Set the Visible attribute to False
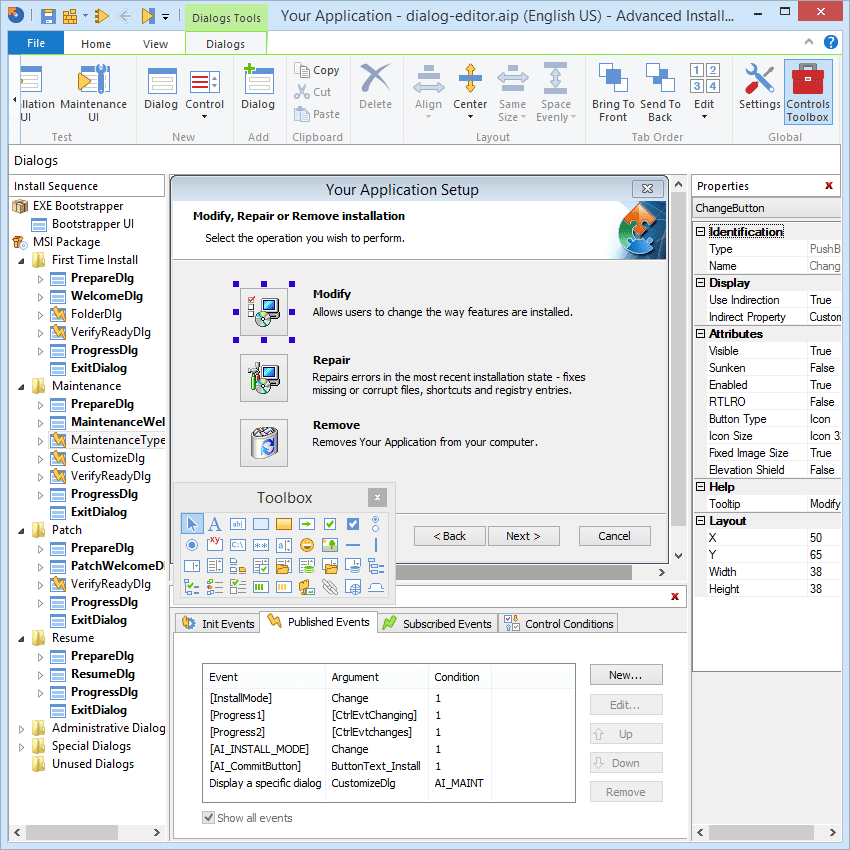Image resolution: width=850 pixels, height=850 pixels. point(820,350)
